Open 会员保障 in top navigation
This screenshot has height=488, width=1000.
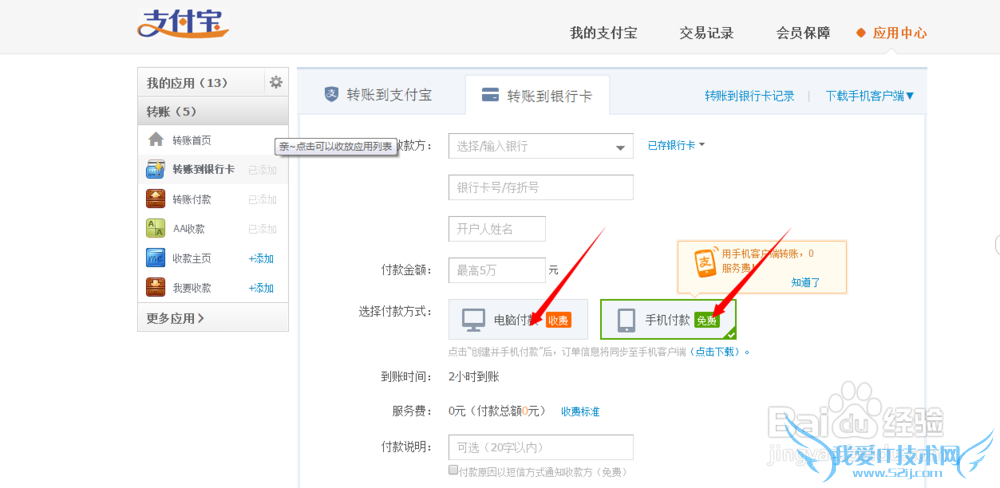(803, 33)
